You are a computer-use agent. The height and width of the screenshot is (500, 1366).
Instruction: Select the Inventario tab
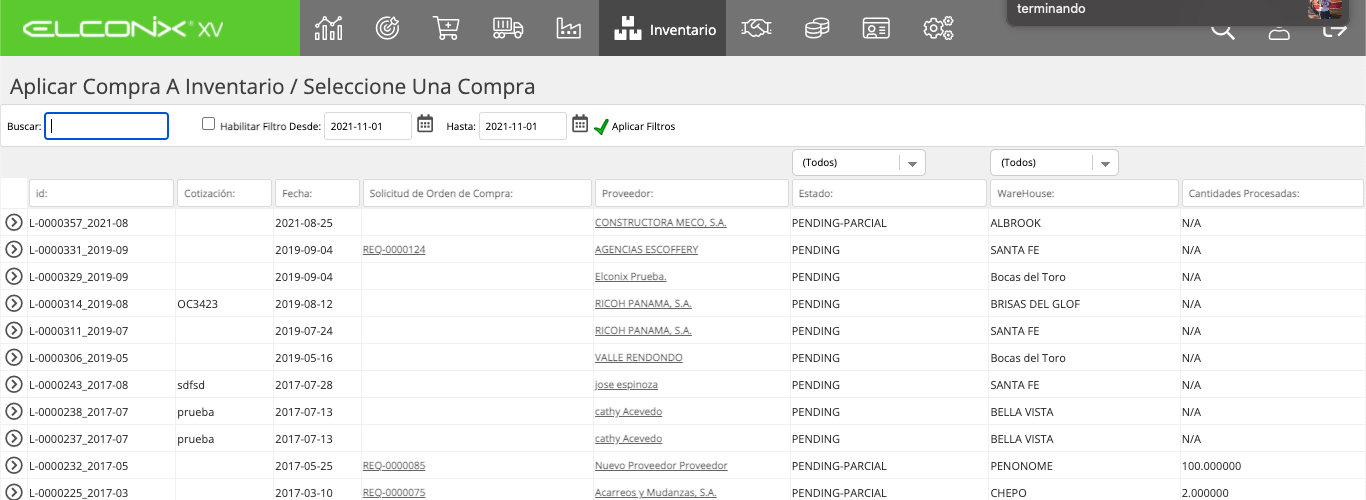(663, 28)
